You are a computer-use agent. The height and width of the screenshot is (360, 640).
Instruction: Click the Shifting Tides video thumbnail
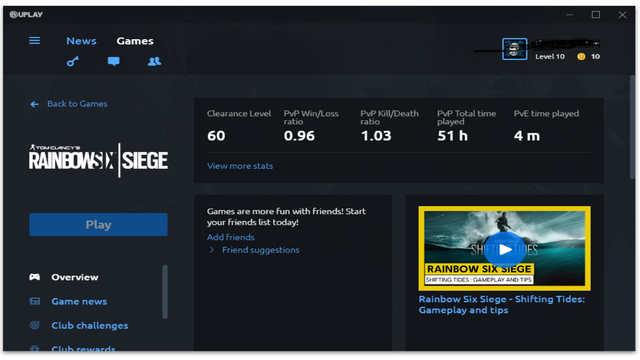[x=504, y=248]
